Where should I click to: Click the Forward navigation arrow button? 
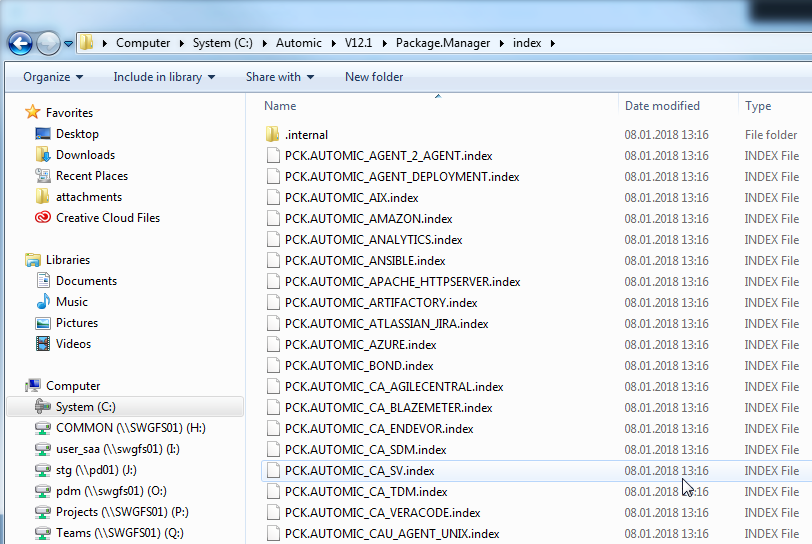click(48, 43)
